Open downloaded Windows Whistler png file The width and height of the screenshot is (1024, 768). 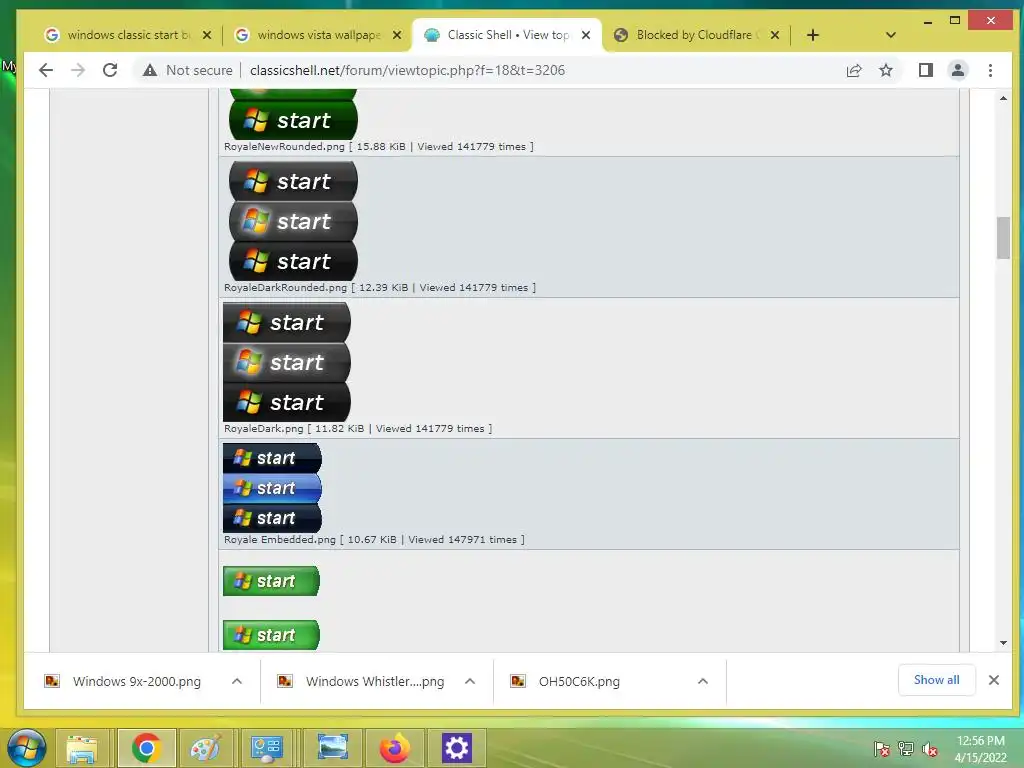(x=362, y=681)
